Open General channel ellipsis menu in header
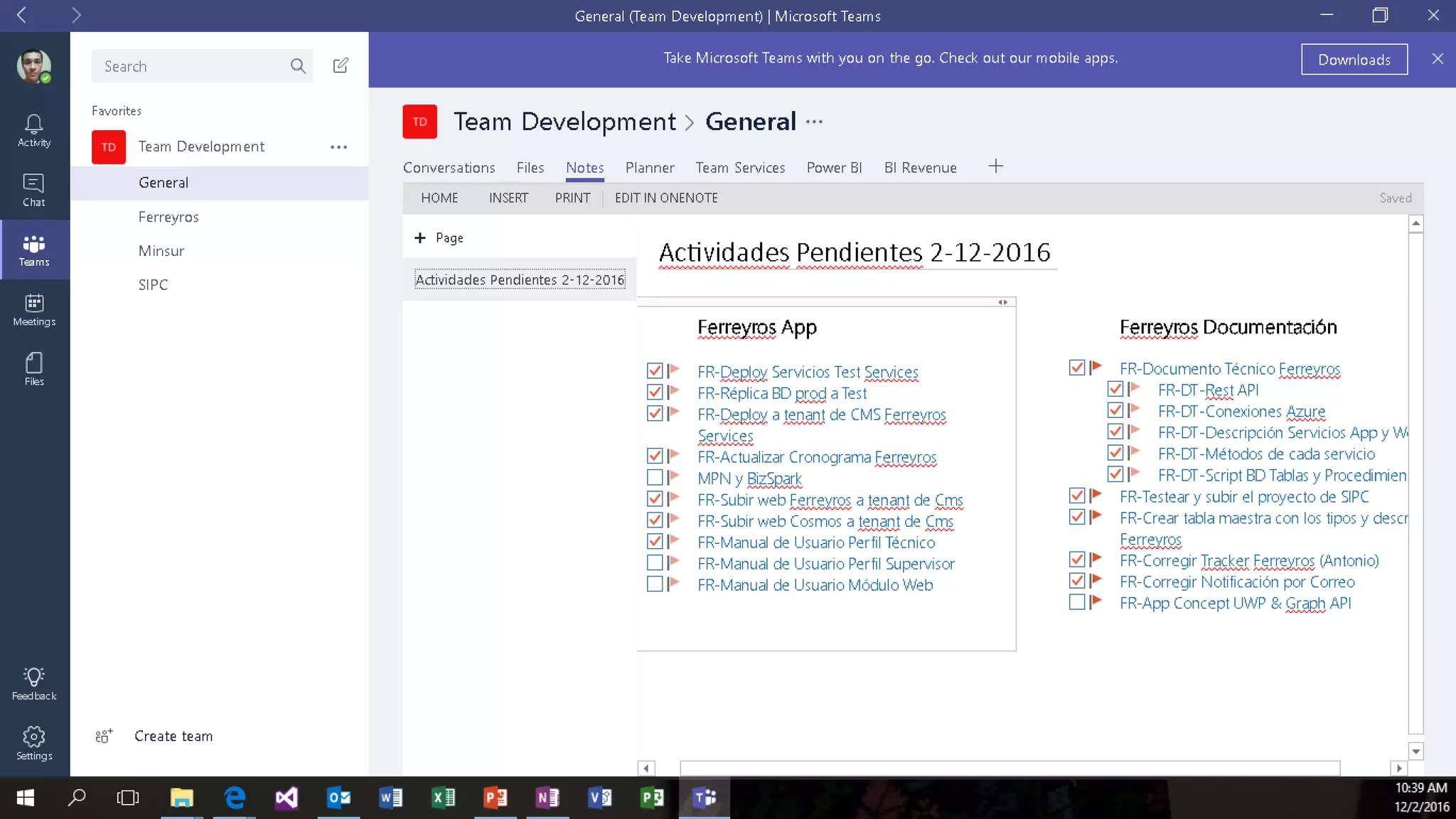Screen dimensions: 1456x819 [x=815, y=122]
